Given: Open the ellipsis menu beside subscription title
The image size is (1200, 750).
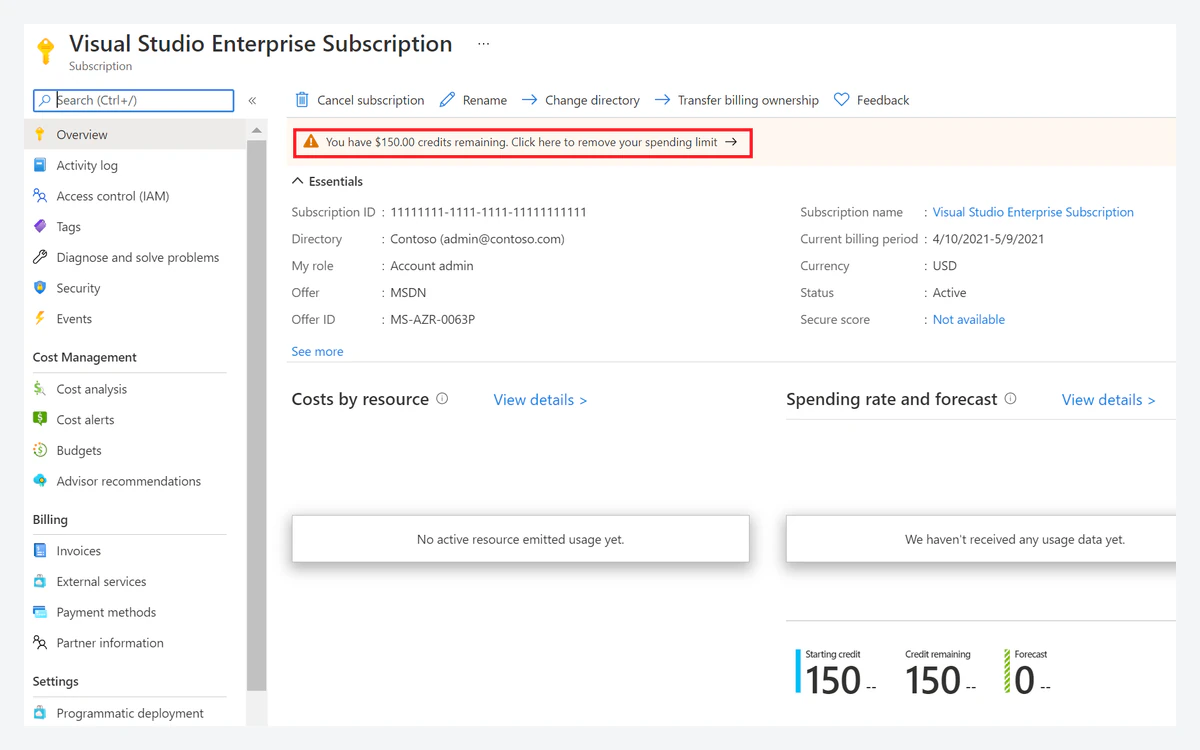Looking at the screenshot, I should coord(484,44).
